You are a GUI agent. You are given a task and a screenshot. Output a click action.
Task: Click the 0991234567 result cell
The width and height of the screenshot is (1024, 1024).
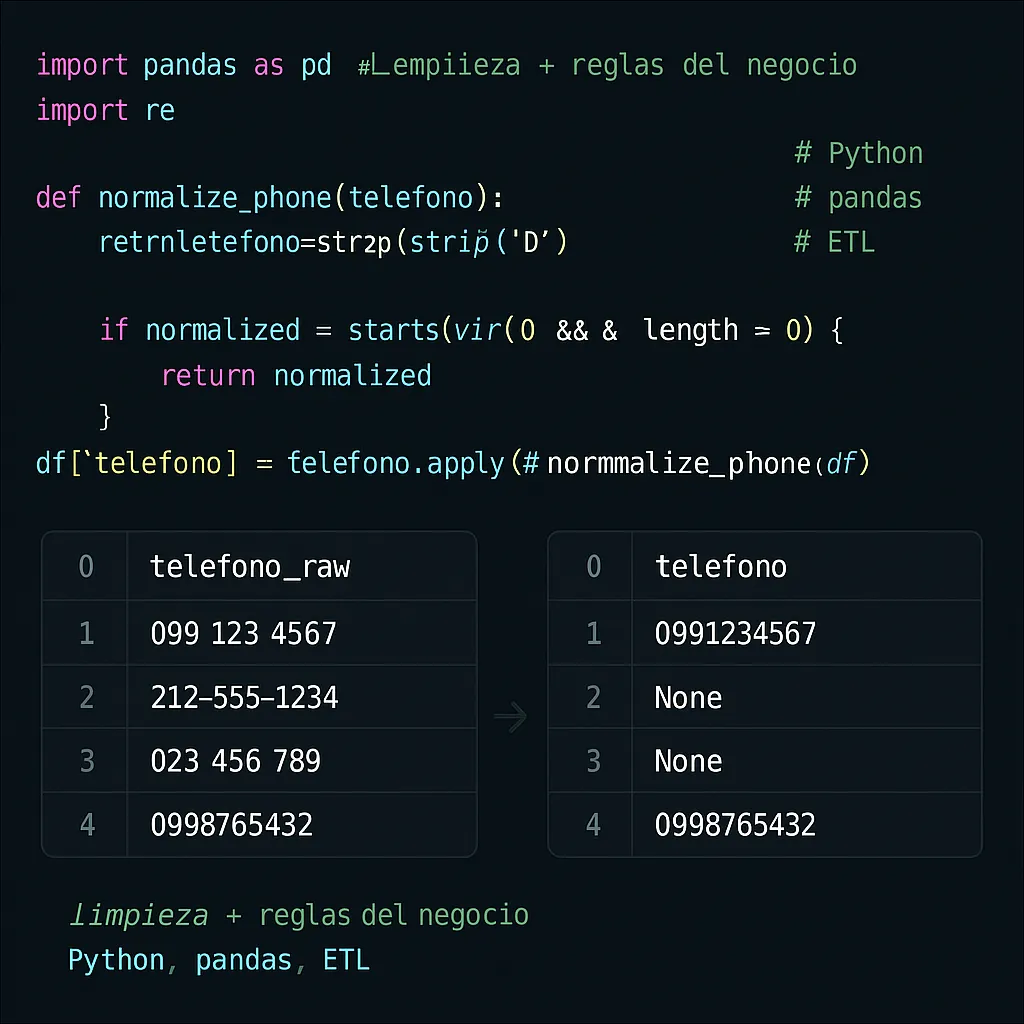click(735, 633)
